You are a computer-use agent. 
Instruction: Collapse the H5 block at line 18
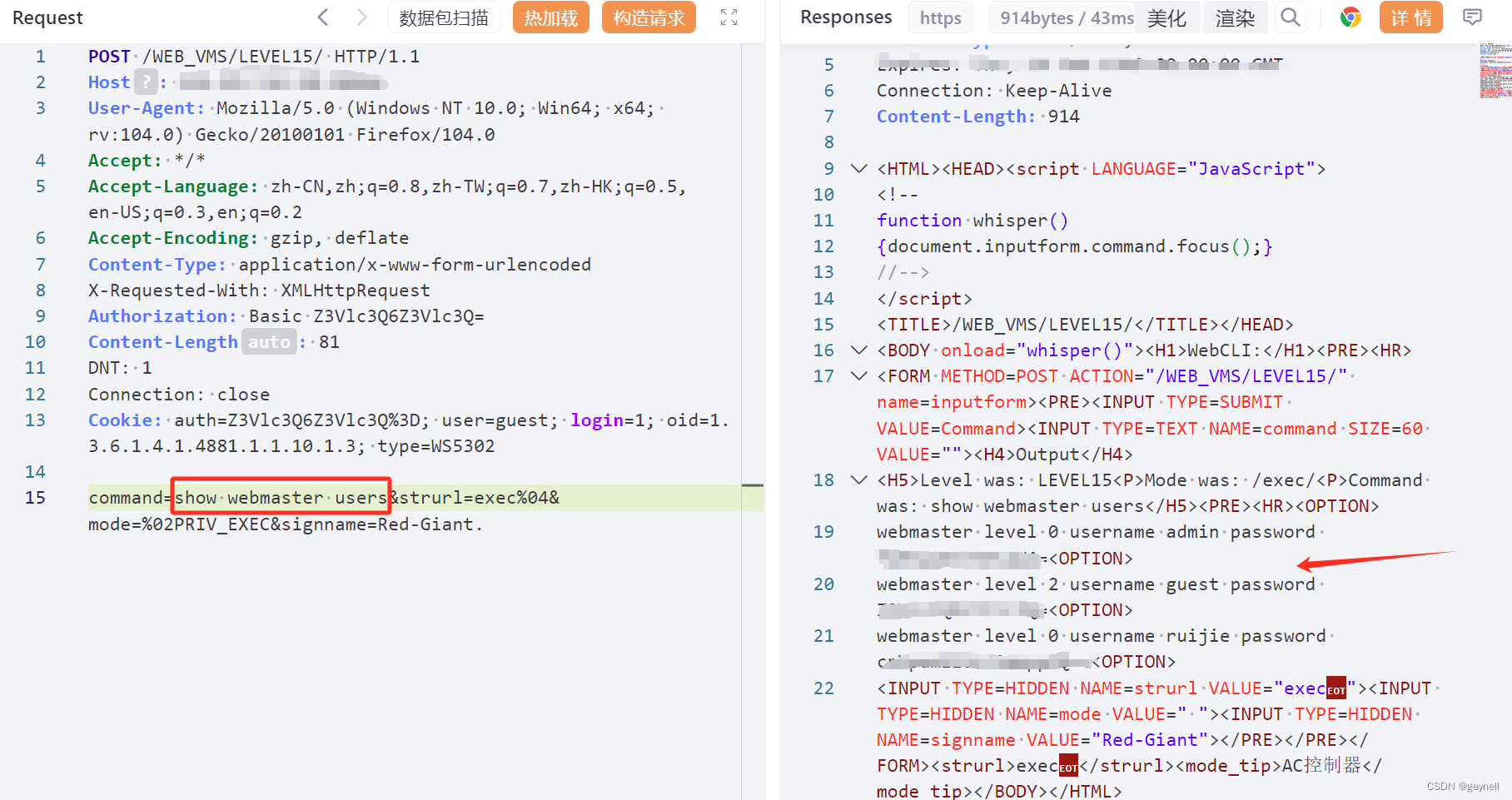(858, 480)
